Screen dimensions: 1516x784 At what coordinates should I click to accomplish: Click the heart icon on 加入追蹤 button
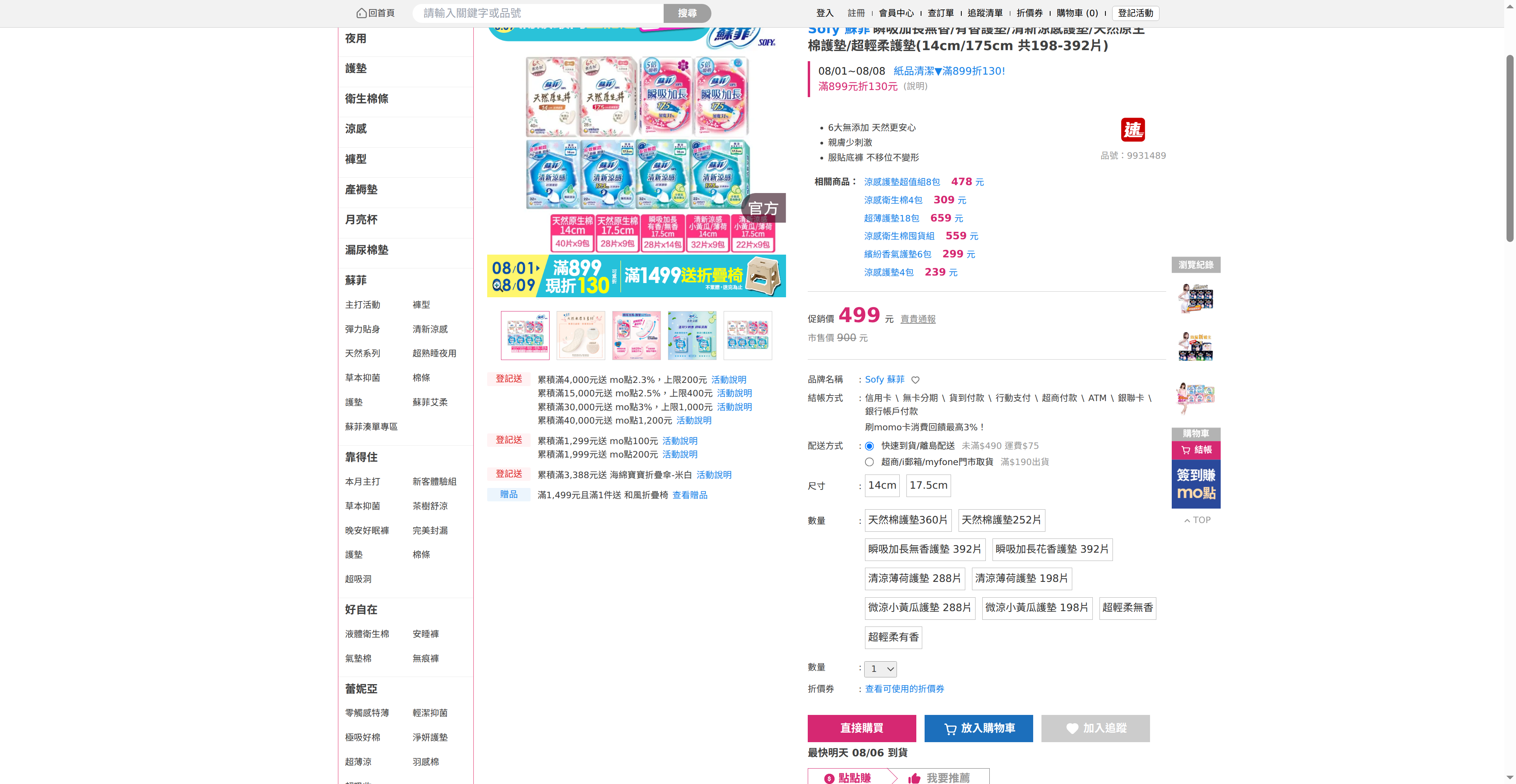[x=1072, y=729]
